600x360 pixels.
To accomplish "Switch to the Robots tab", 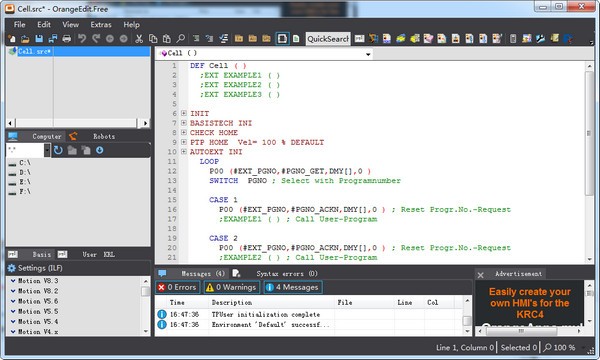I will coord(104,137).
